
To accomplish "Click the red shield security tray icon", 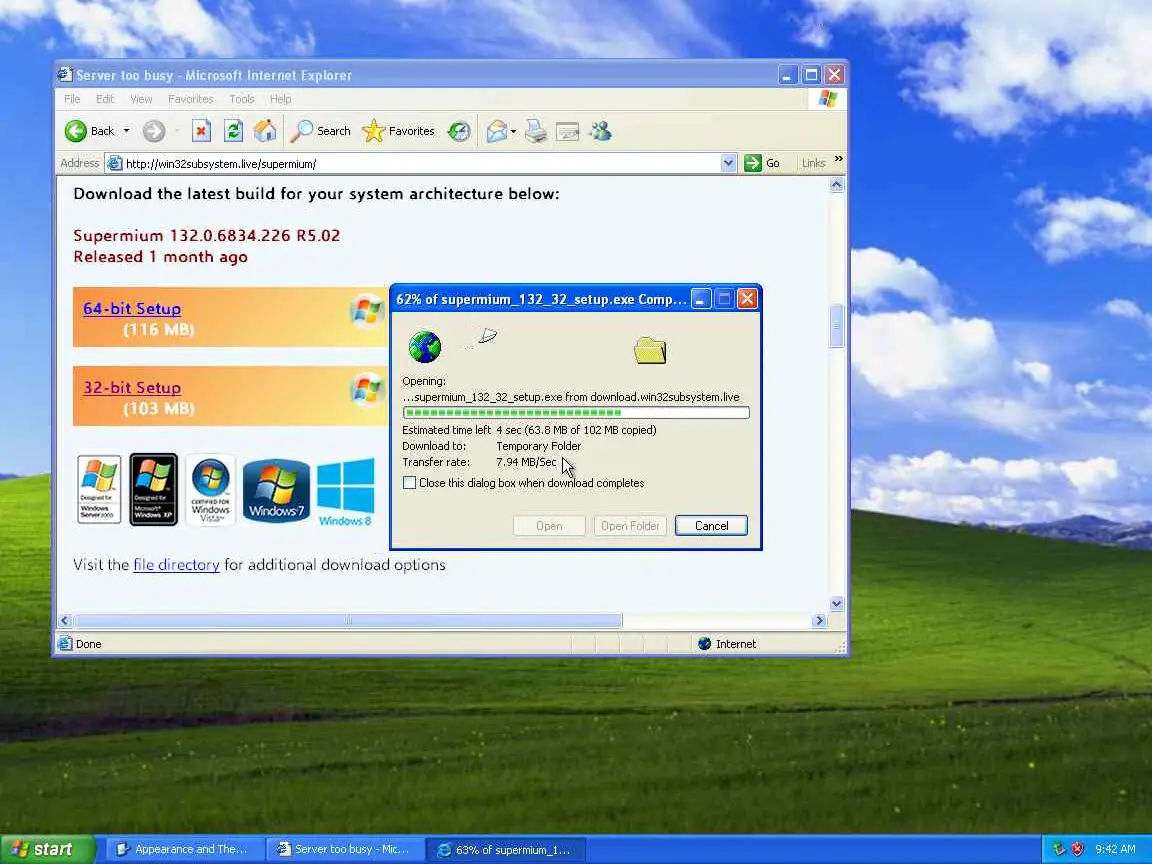I will click(1077, 849).
